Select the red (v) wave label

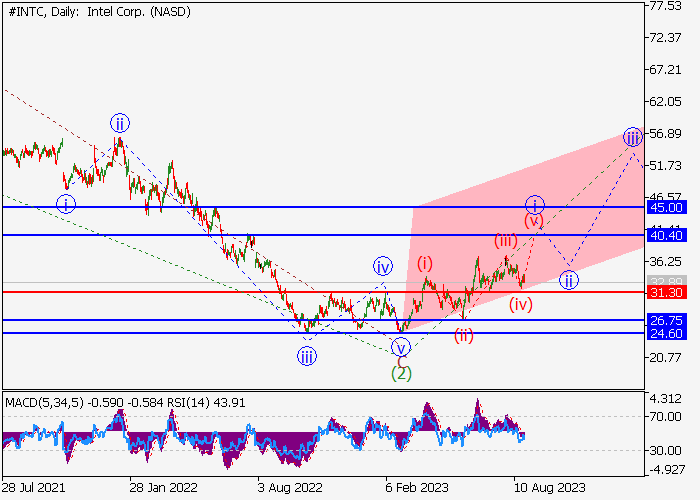coord(534,221)
